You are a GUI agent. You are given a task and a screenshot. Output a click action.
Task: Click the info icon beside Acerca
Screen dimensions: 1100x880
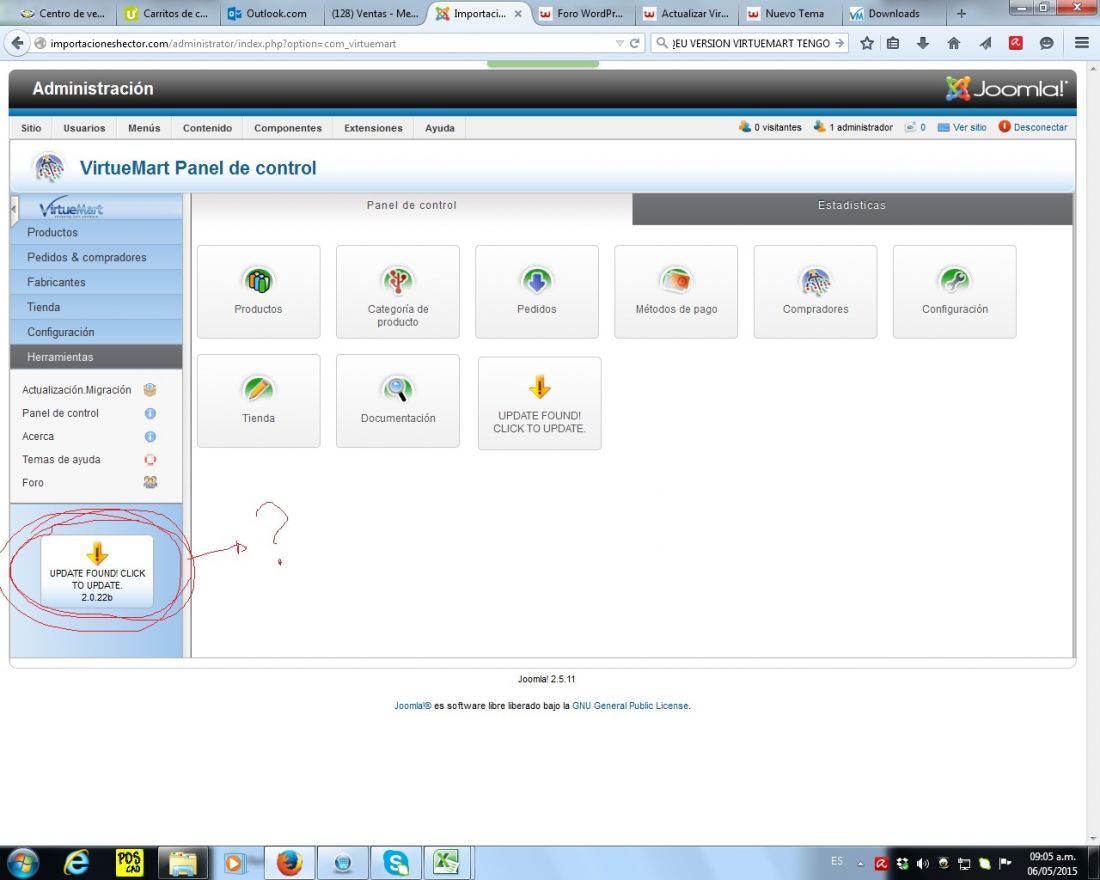click(x=150, y=436)
